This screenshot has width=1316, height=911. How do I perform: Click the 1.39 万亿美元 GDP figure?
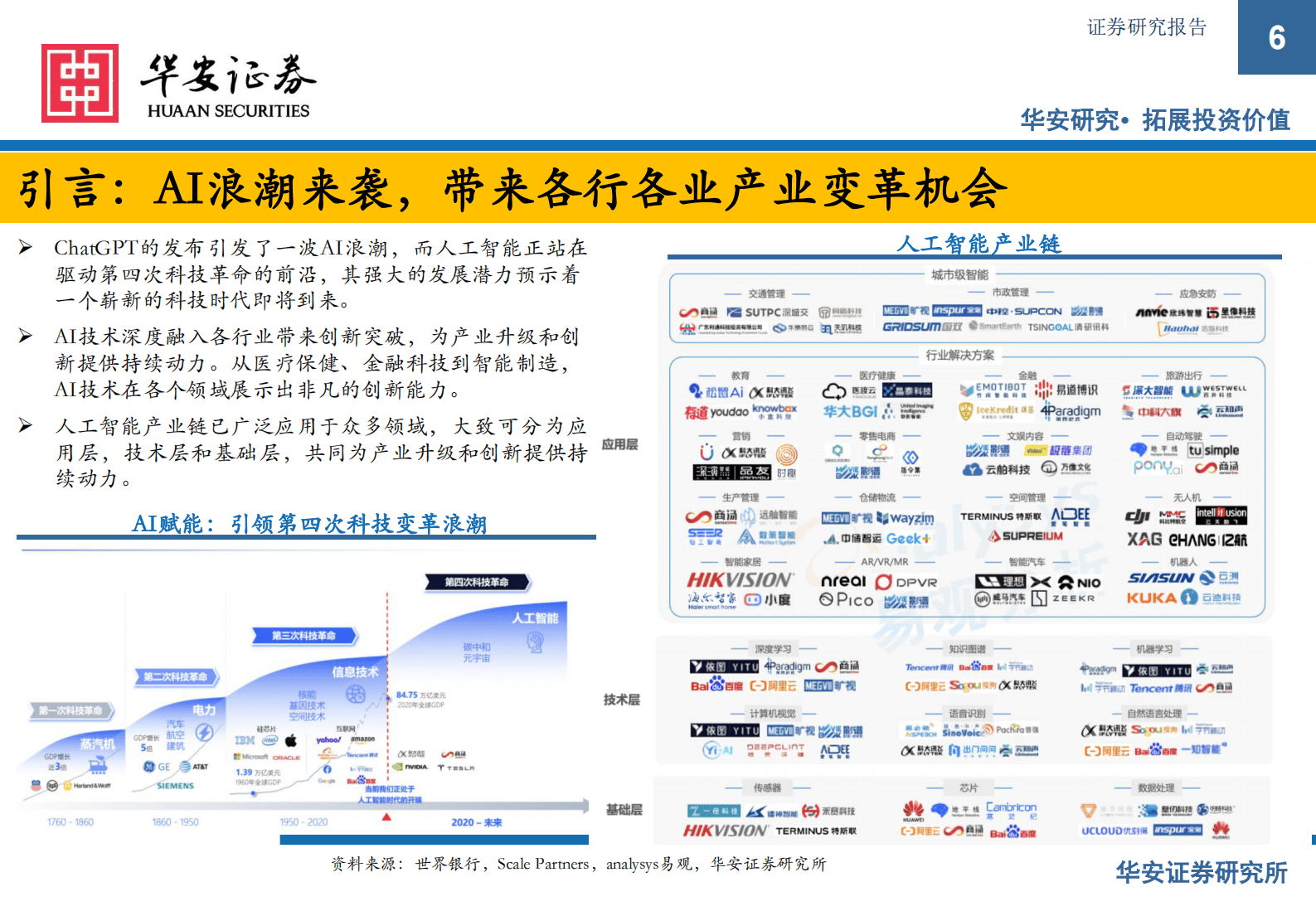click(x=258, y=772)
